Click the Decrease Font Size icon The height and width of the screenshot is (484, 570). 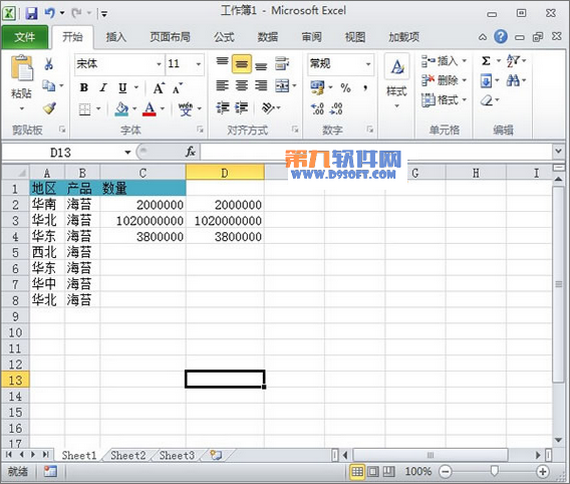coord(177,88)
